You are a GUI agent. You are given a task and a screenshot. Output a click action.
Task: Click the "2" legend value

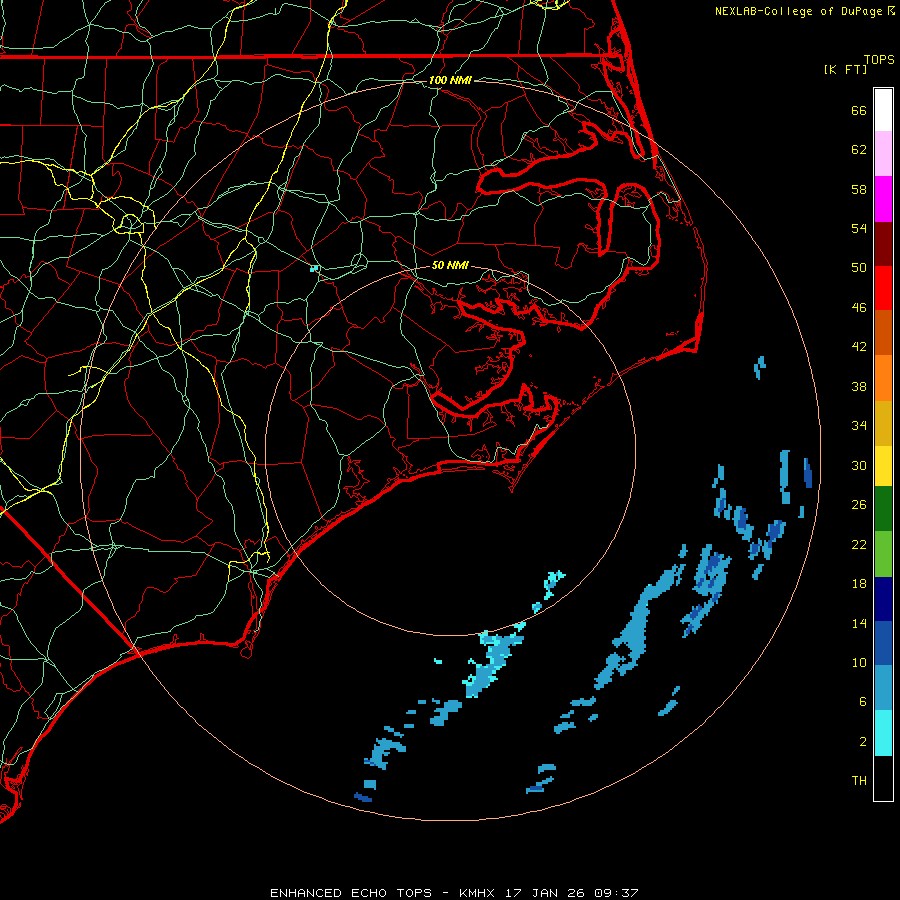[863, 742]
